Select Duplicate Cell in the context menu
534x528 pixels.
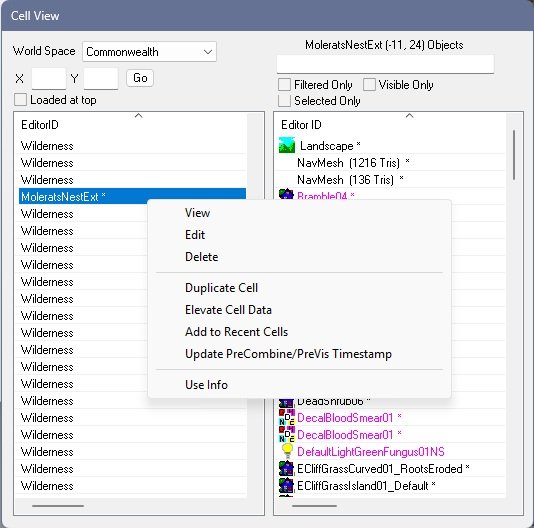(x=221, y=288)
